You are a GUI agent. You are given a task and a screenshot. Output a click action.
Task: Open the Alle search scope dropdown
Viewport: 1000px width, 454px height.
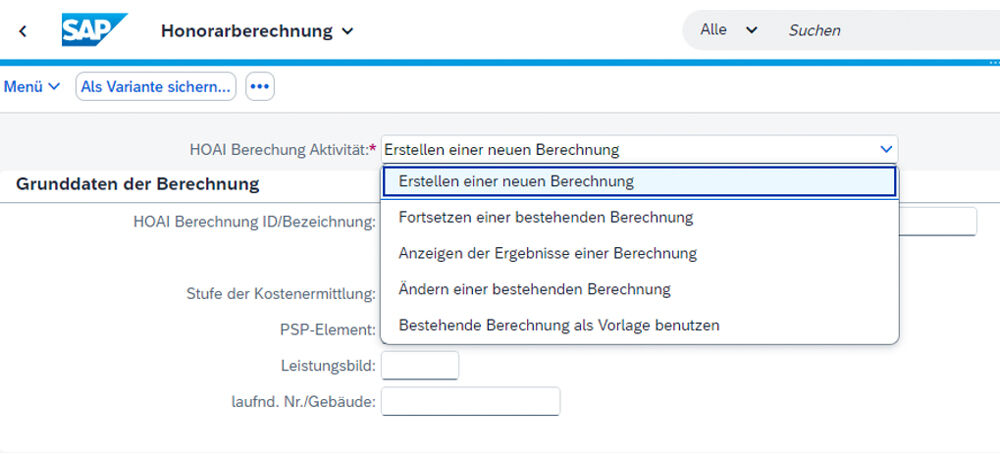click(x=728, y=30)
